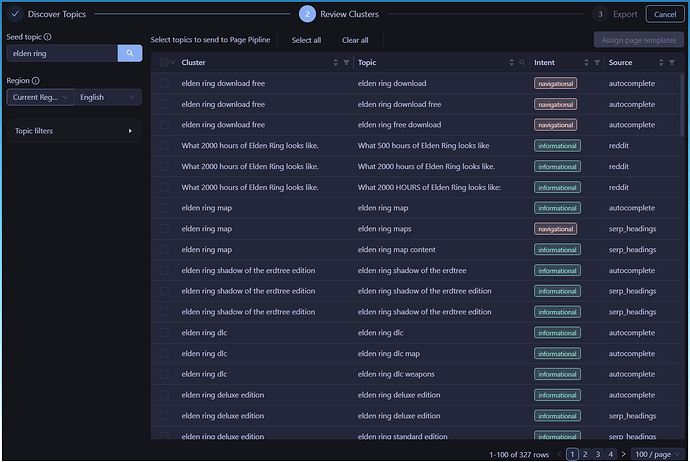
Task: Click the seed topic search button
Action: coord(130,53)
